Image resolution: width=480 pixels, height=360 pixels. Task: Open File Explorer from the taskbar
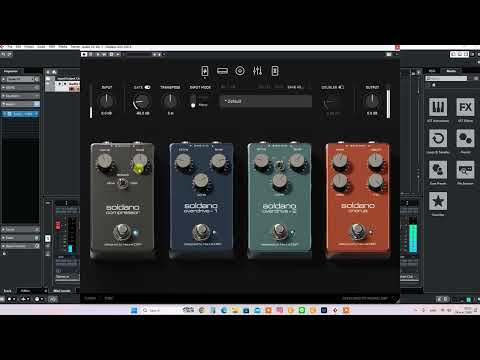pyautogui.click(x=235, y=310)
